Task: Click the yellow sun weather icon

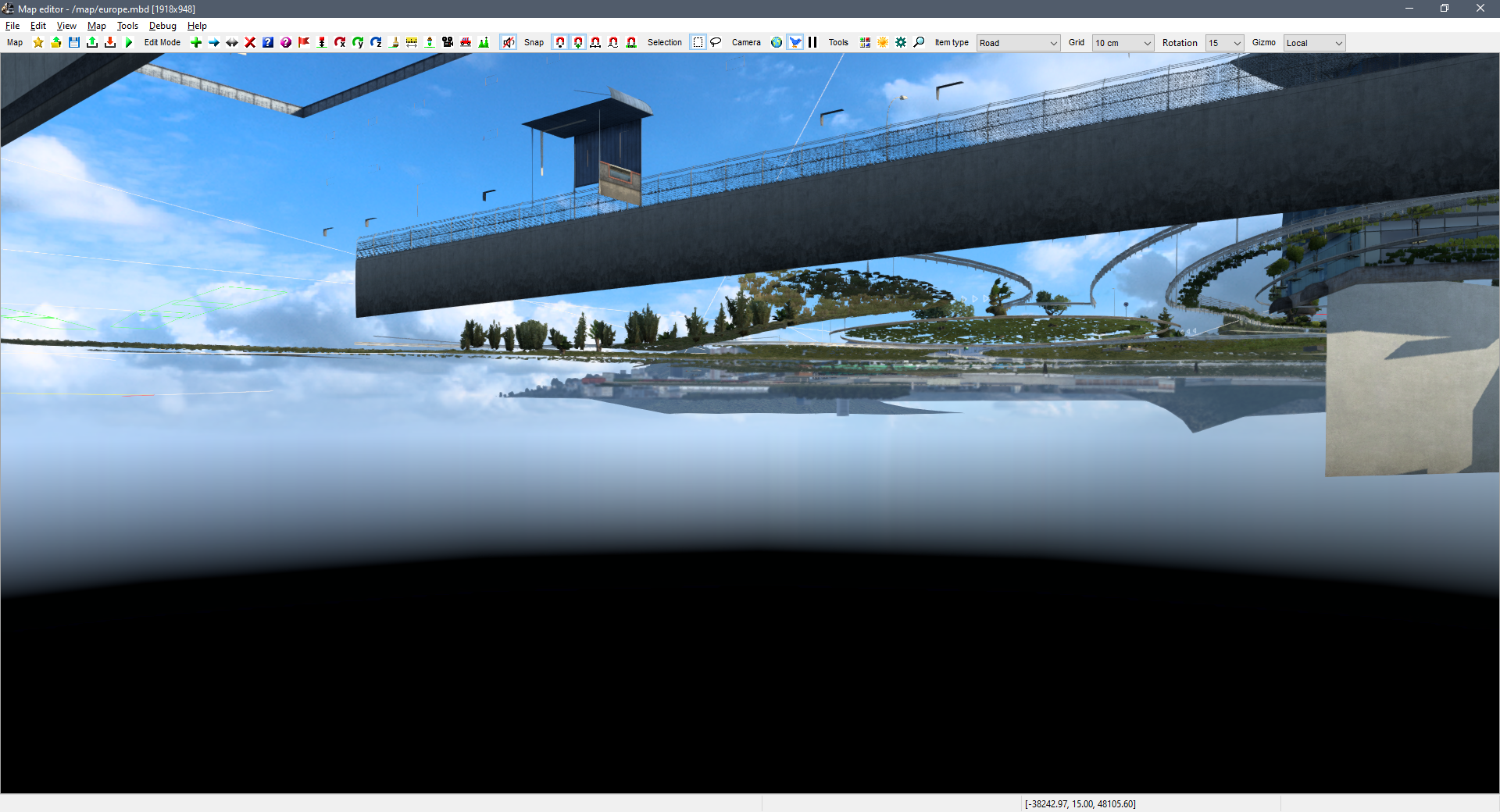Action: coord(883,43)
